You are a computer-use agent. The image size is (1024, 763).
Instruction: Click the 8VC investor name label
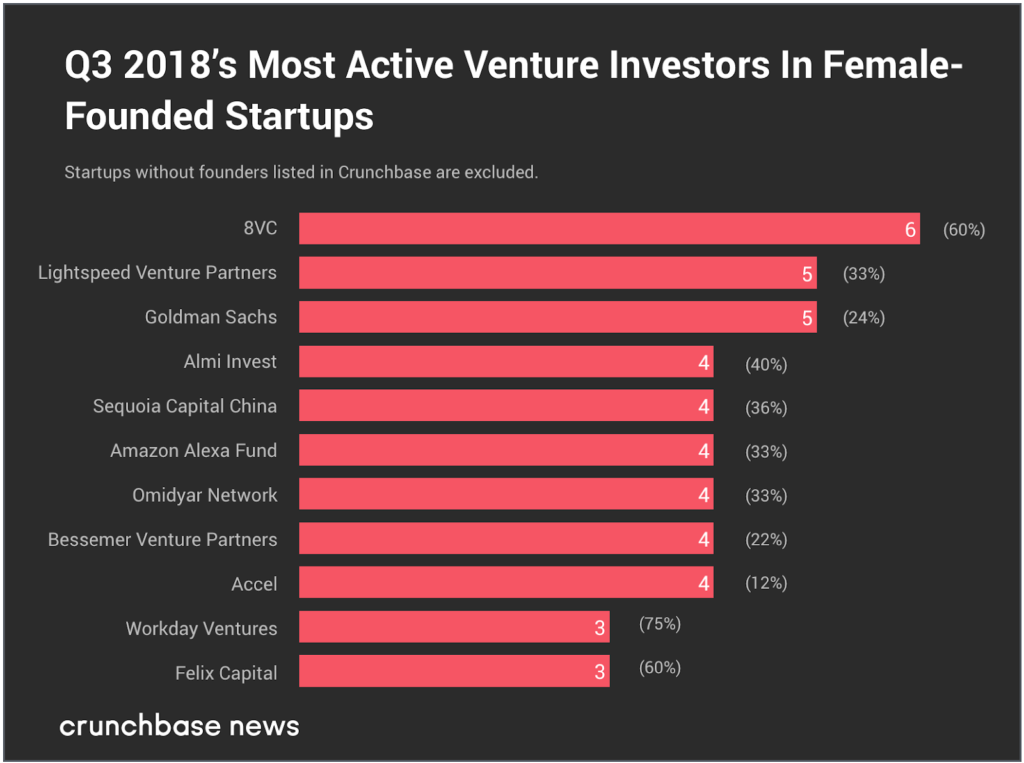pyautogui.click(x=259, y=228)
